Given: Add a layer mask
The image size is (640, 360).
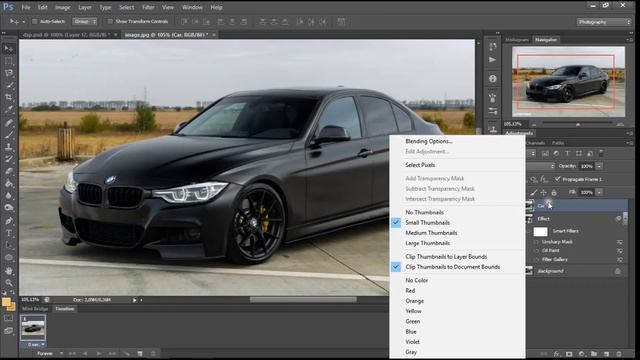Looking at the screenshot, I should point(569,354).
